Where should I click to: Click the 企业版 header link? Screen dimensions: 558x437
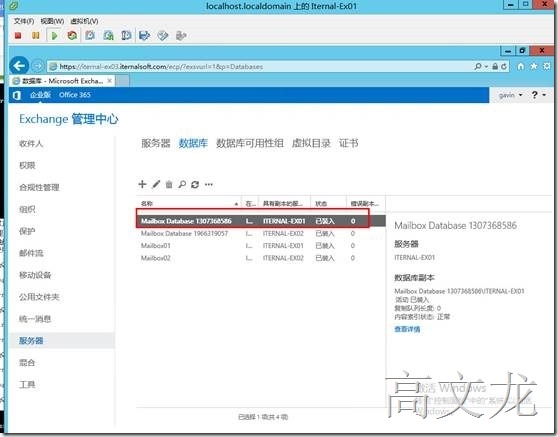click(x=40, y=95)
